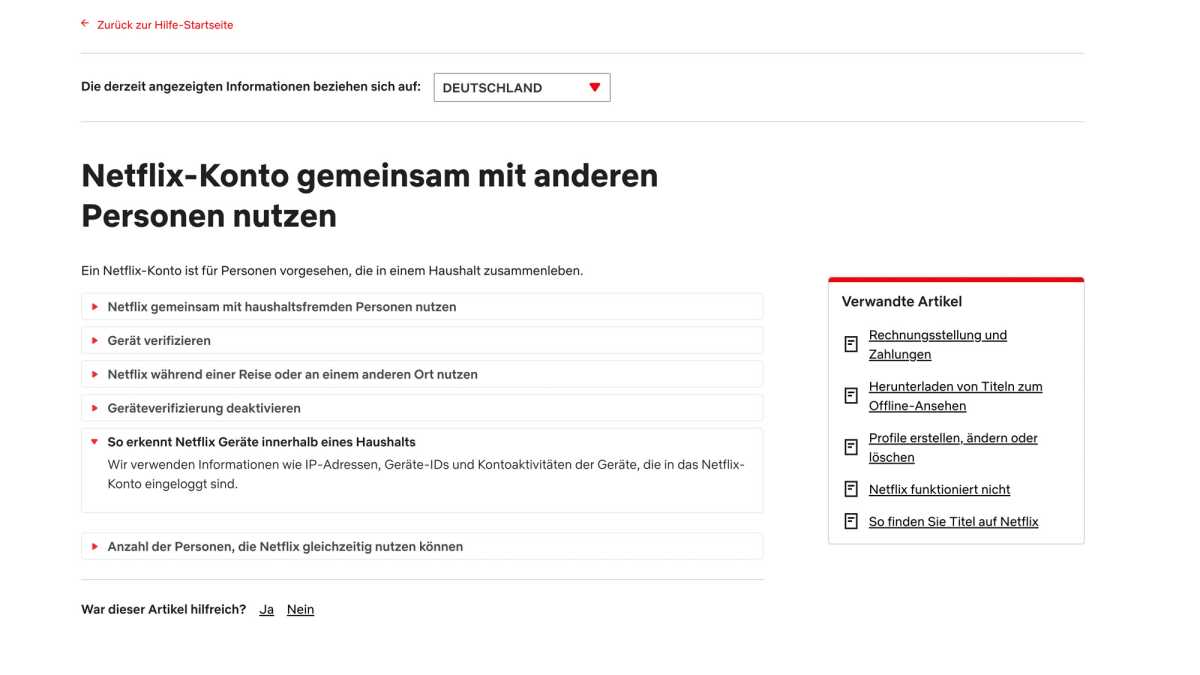The image size is (1200, 675).
Task: Click the document icon beside Netflix funktioniert nicht
Action: click(x=851, y=489)
